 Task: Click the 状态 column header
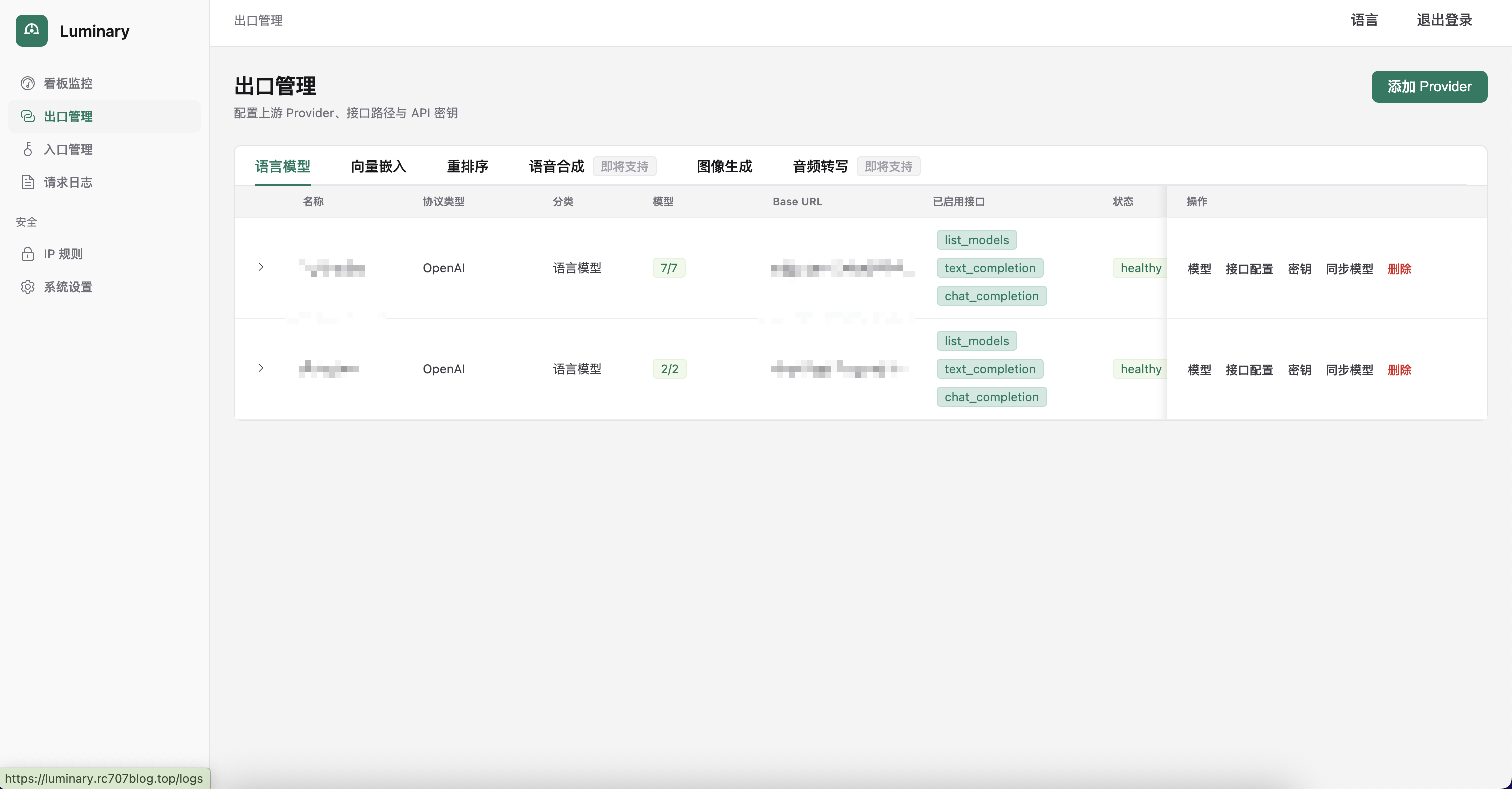click(1123, 202)
